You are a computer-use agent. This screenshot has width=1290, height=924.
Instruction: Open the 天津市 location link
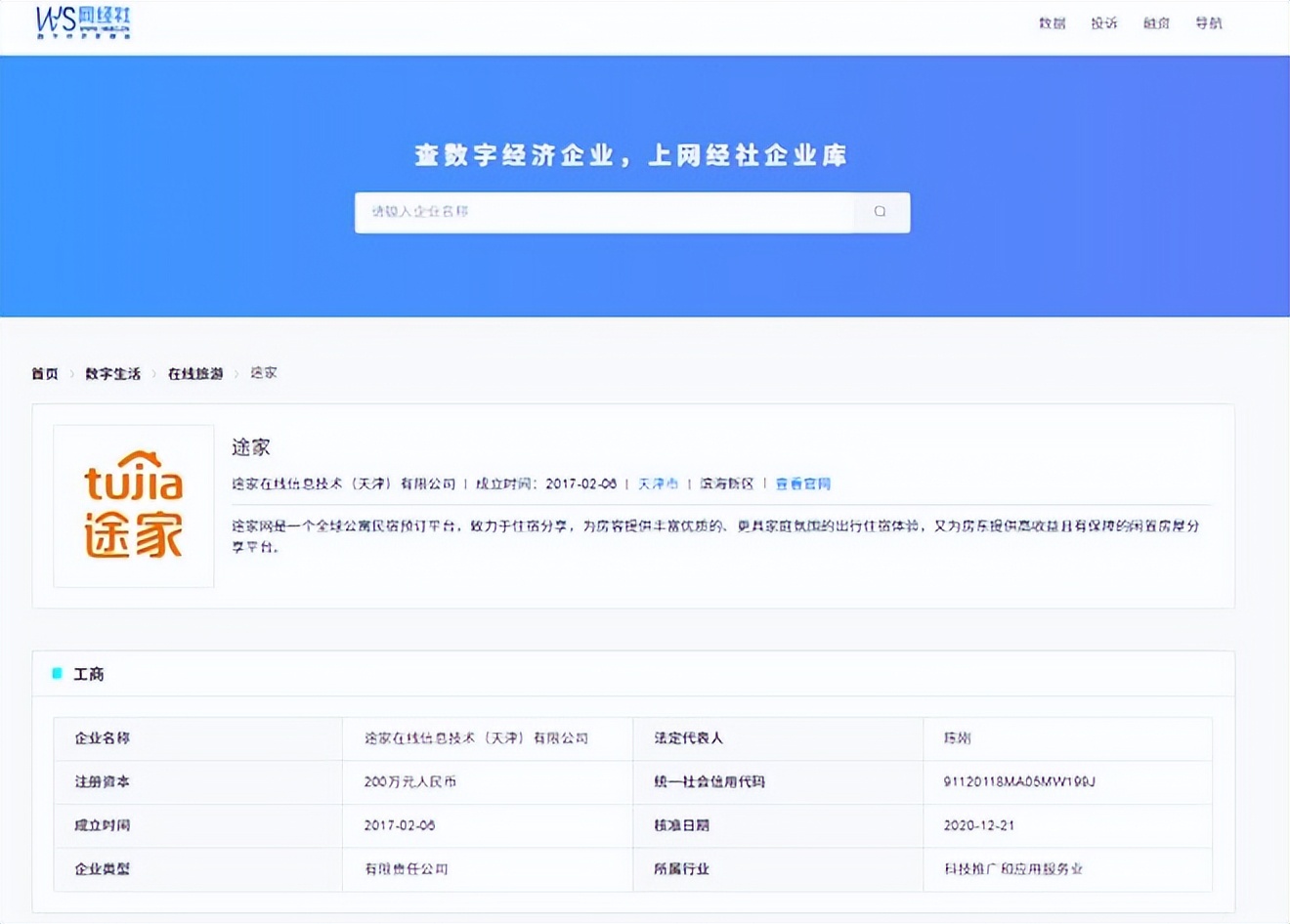pos(658,483)
